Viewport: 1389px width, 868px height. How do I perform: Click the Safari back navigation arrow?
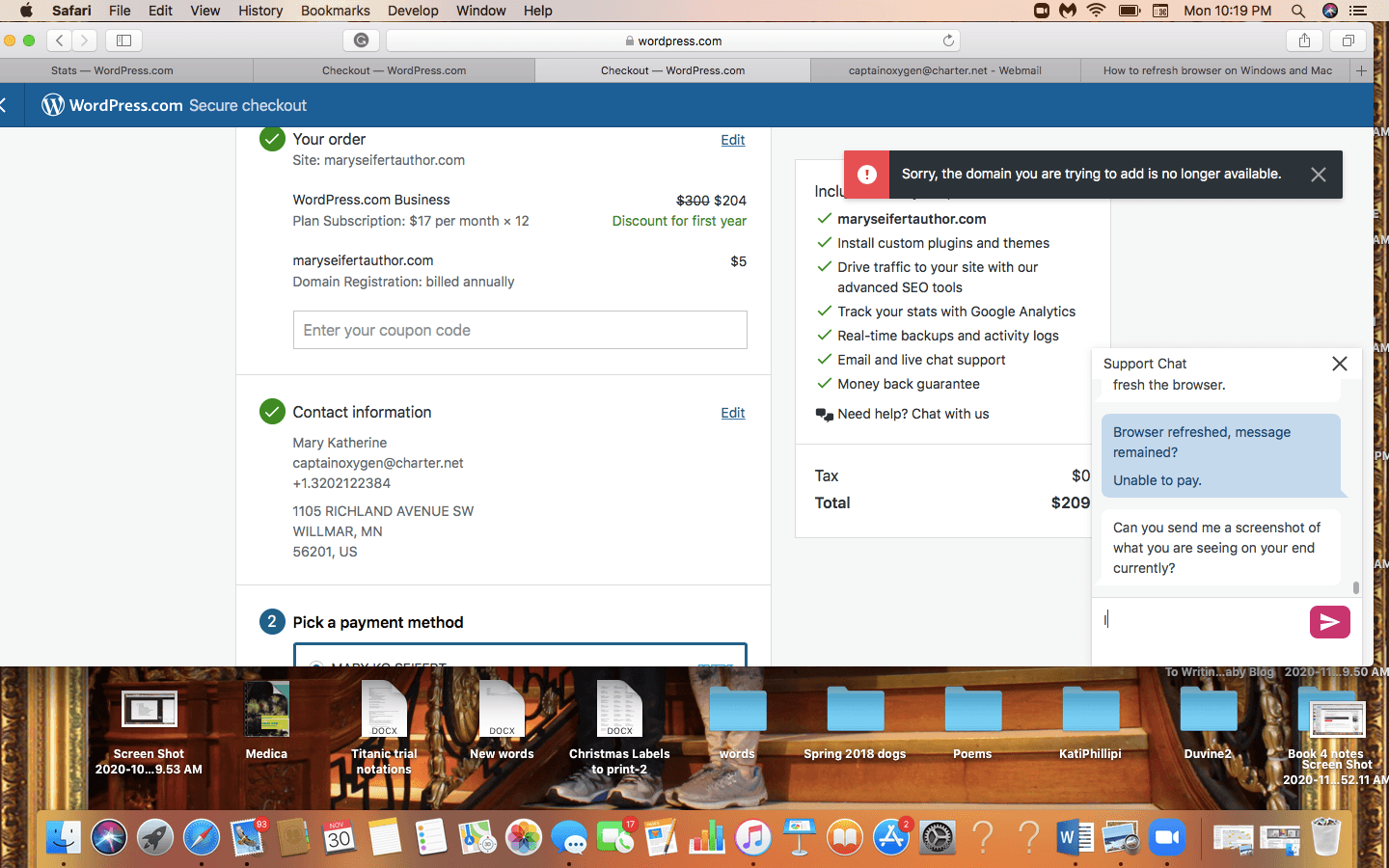point(60,41)
